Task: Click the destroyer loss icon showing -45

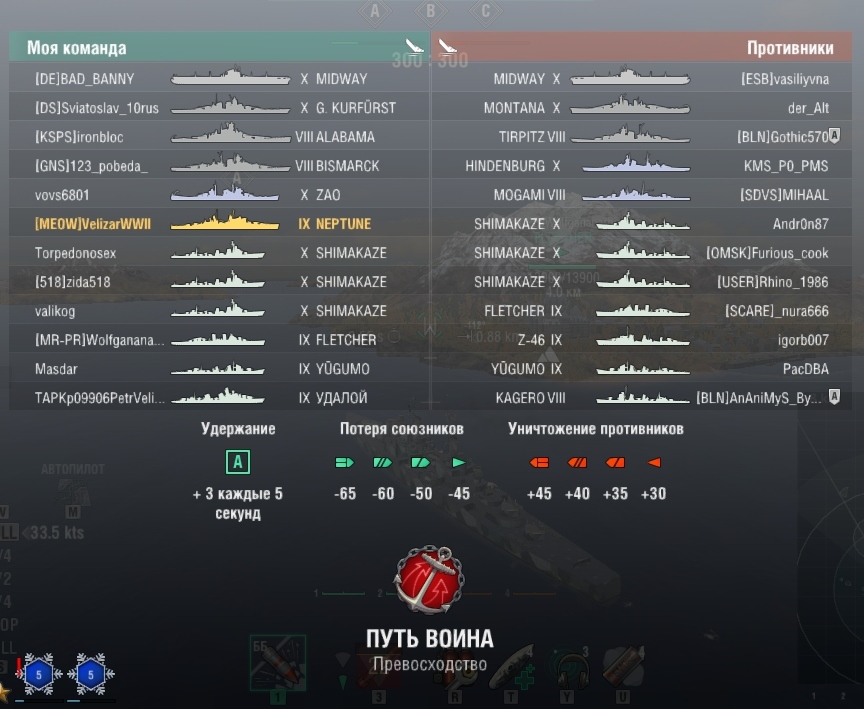Action: [459, 463]
